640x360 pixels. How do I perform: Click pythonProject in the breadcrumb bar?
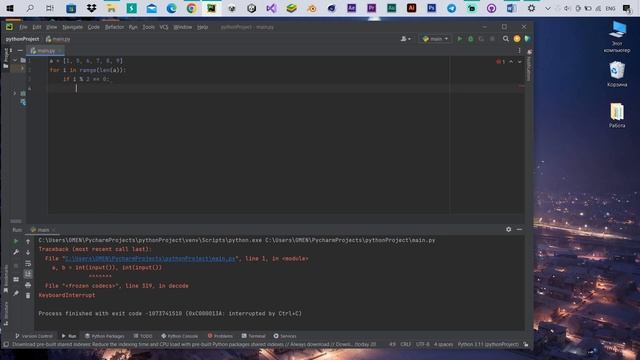[22, 39]
